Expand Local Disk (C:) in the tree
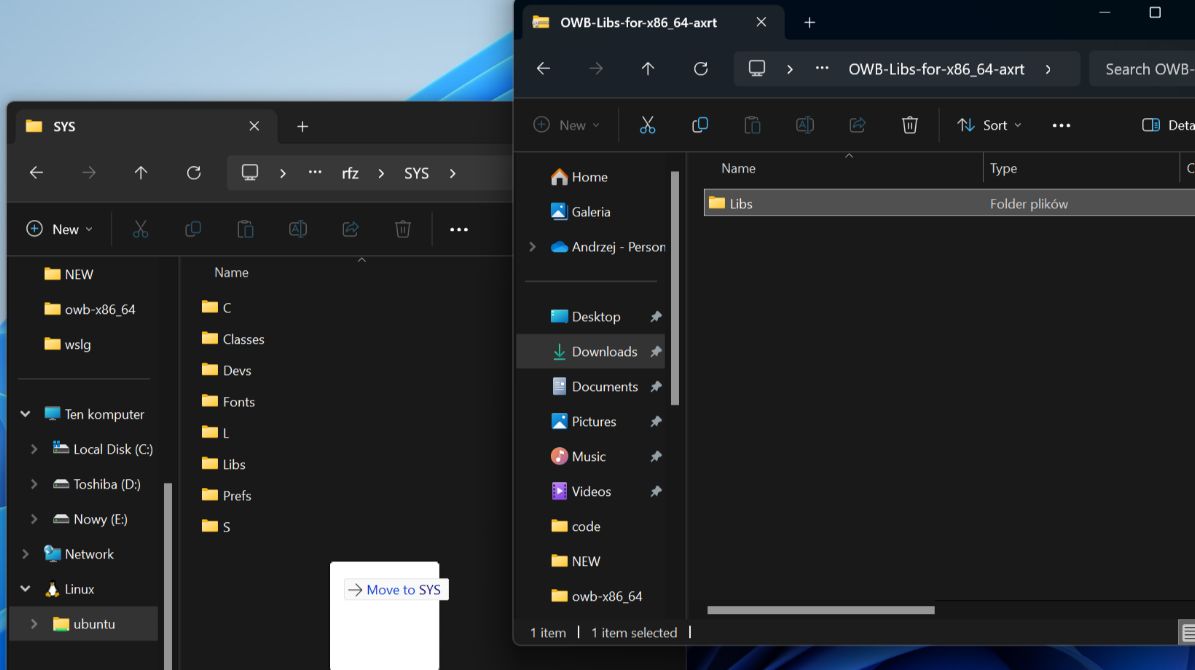 (34, 449)
